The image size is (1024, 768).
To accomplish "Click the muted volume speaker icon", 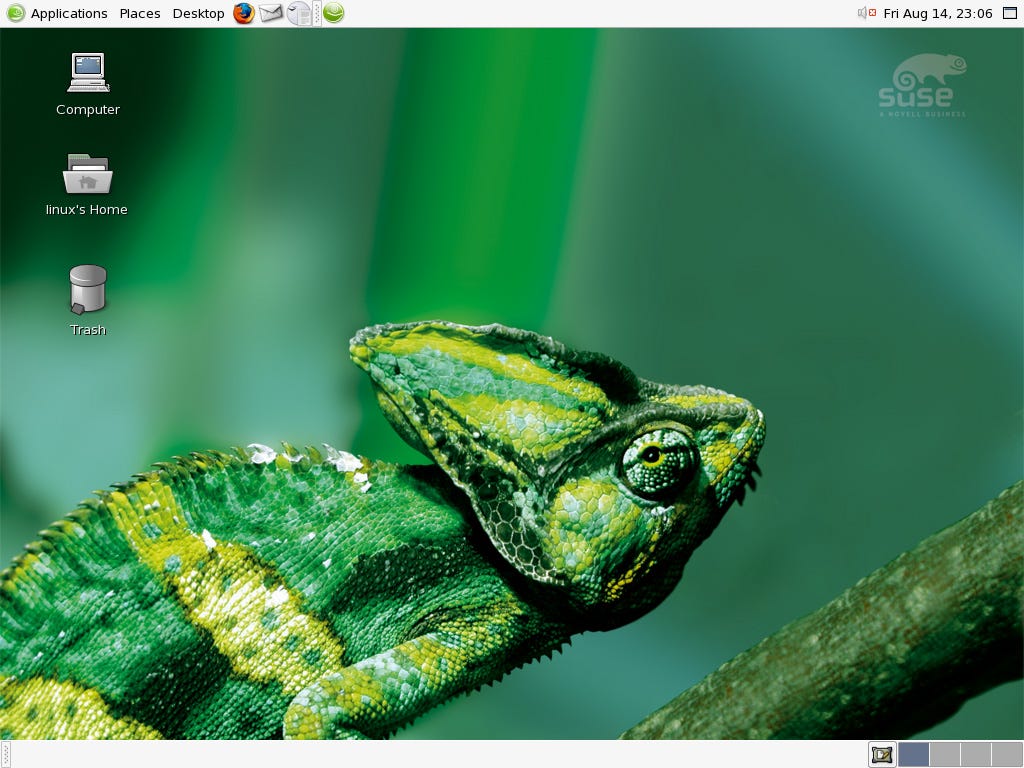I will (x=867, y=13).
